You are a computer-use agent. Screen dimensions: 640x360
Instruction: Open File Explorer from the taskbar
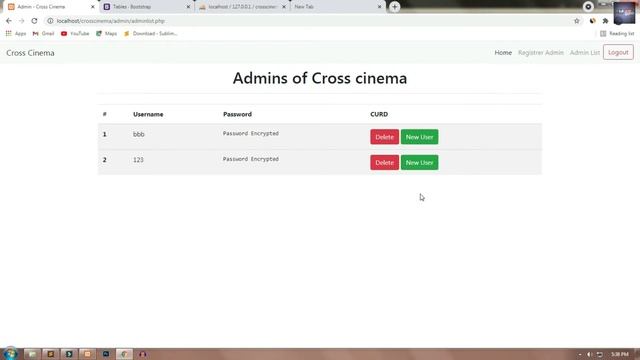click(x=32, y=354)
